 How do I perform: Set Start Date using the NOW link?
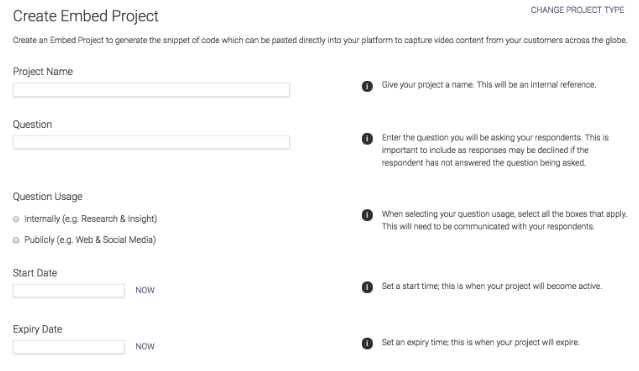[145, 290]
